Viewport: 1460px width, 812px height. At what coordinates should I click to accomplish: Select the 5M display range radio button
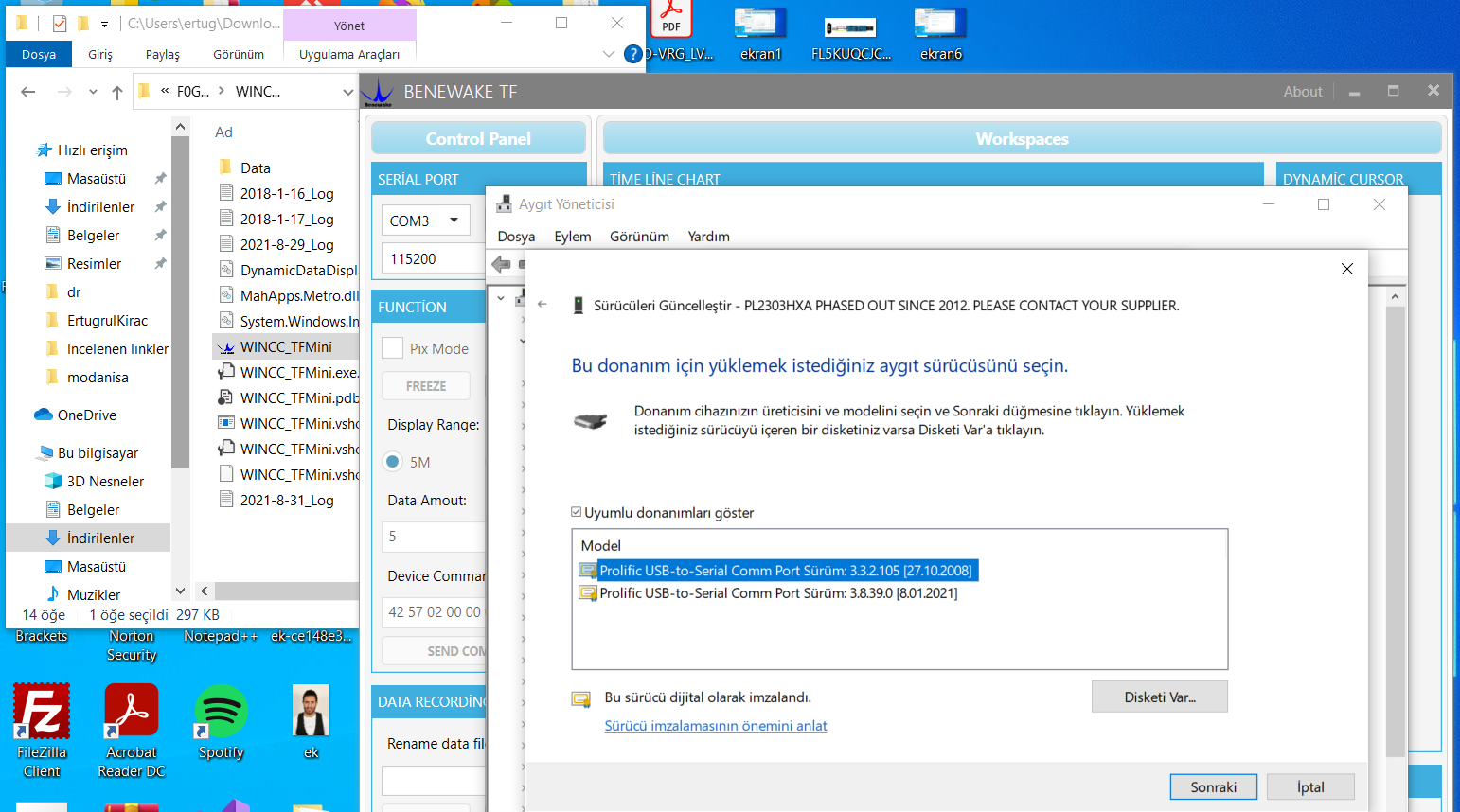pyautogui.click(x=392, y=462)
